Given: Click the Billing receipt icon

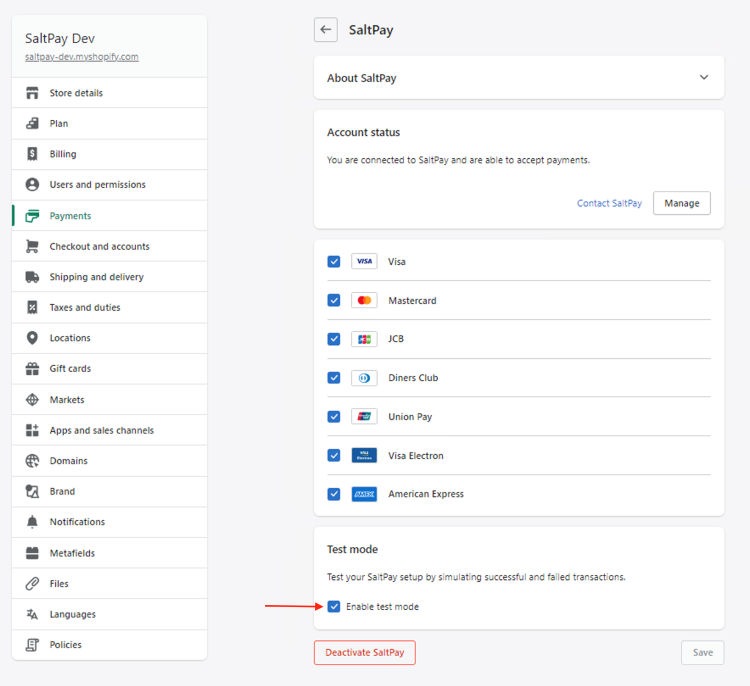Looking at the screenshot, I should tap(32, 154).
